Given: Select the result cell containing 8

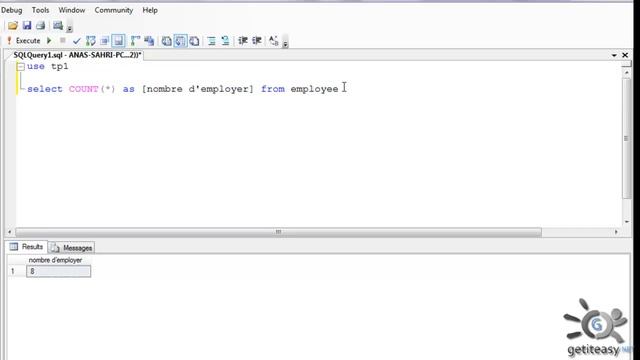Looking at the screenshot, I should (58, 271).
